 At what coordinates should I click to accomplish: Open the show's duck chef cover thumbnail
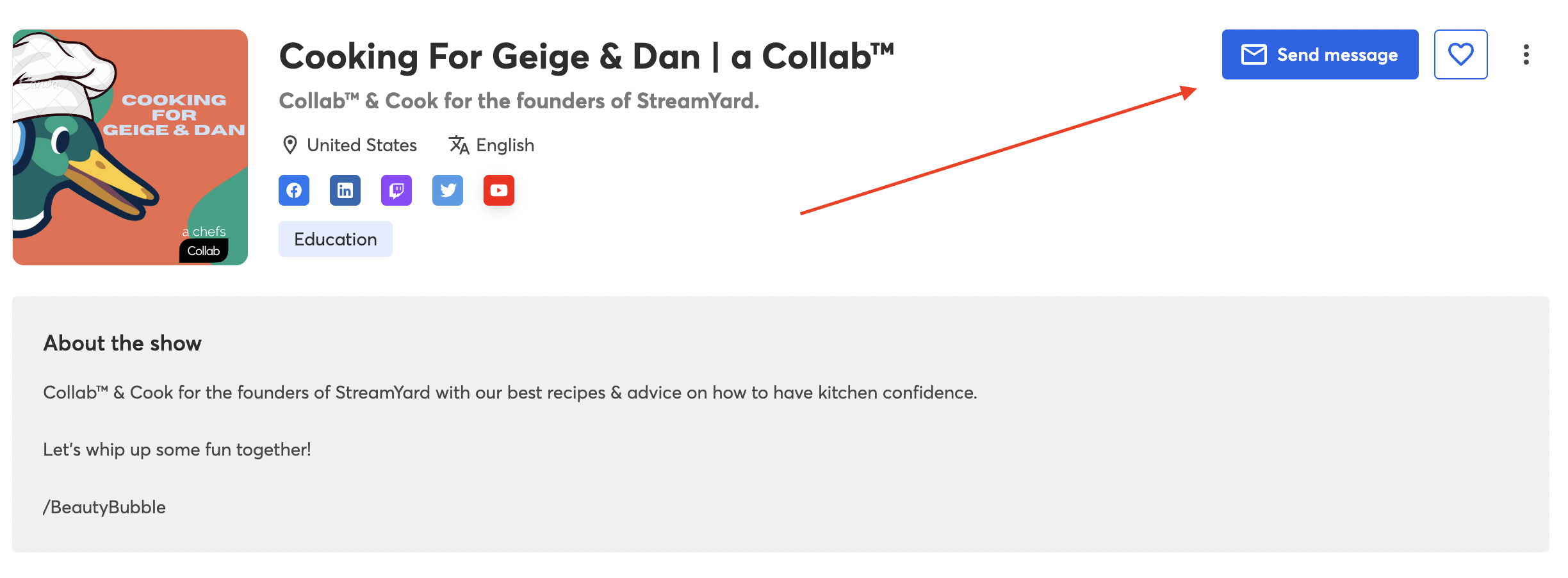130,147
